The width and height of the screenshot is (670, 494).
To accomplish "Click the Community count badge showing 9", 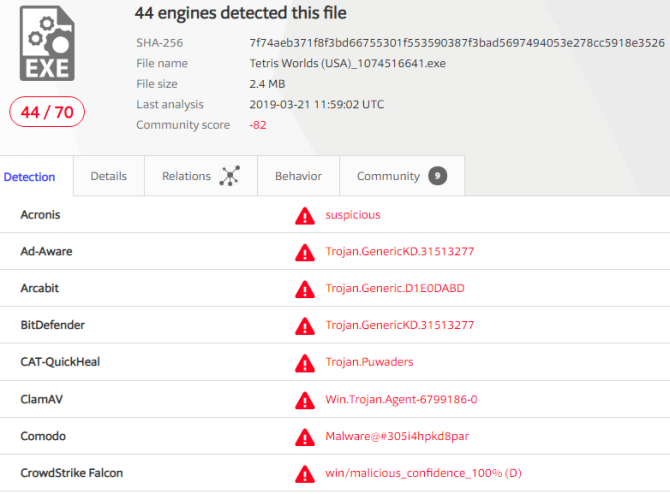I will click(x=437, y=176).
